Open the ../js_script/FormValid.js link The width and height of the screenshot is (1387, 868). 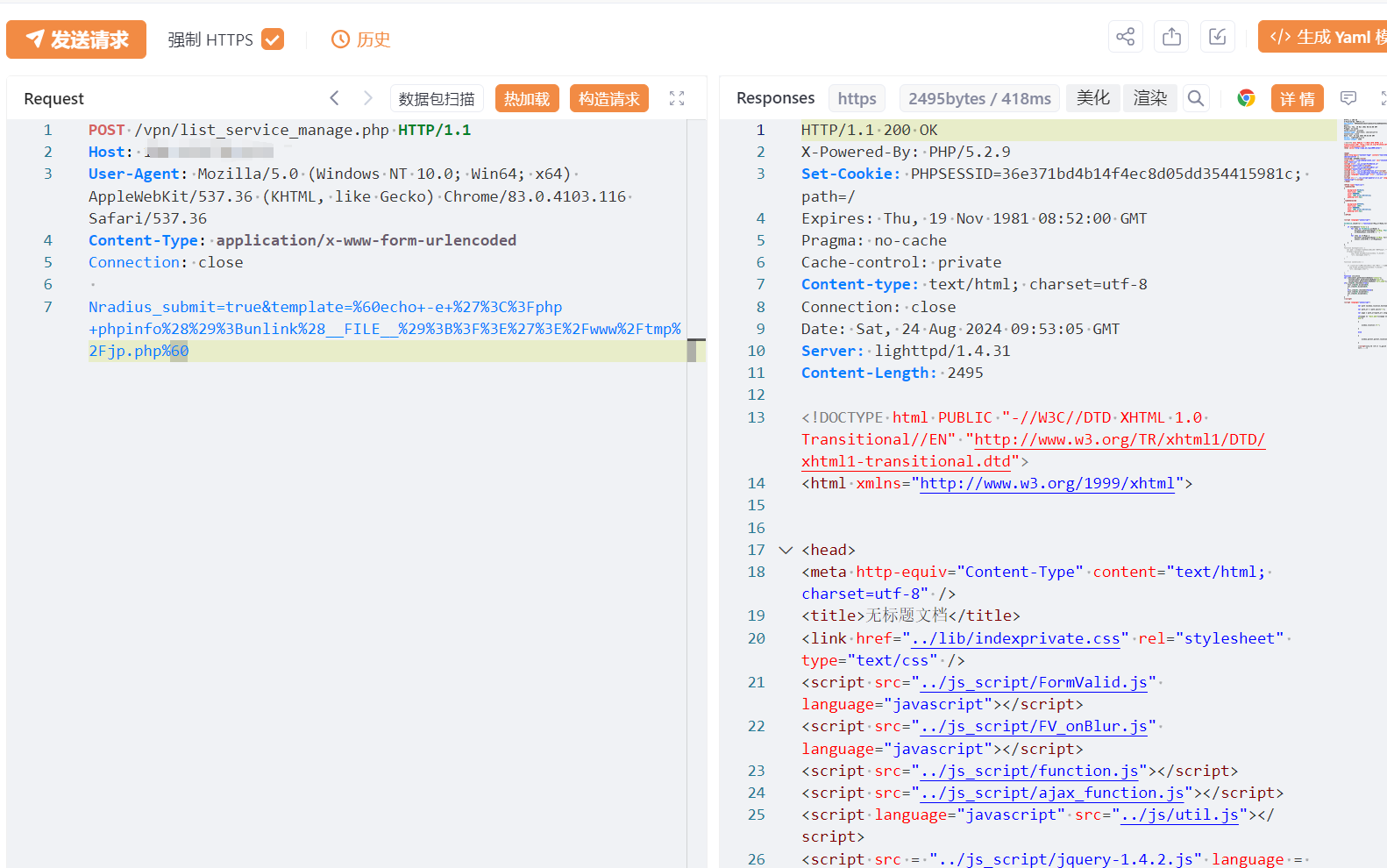pyautogui.click(x=1034, y=682)
